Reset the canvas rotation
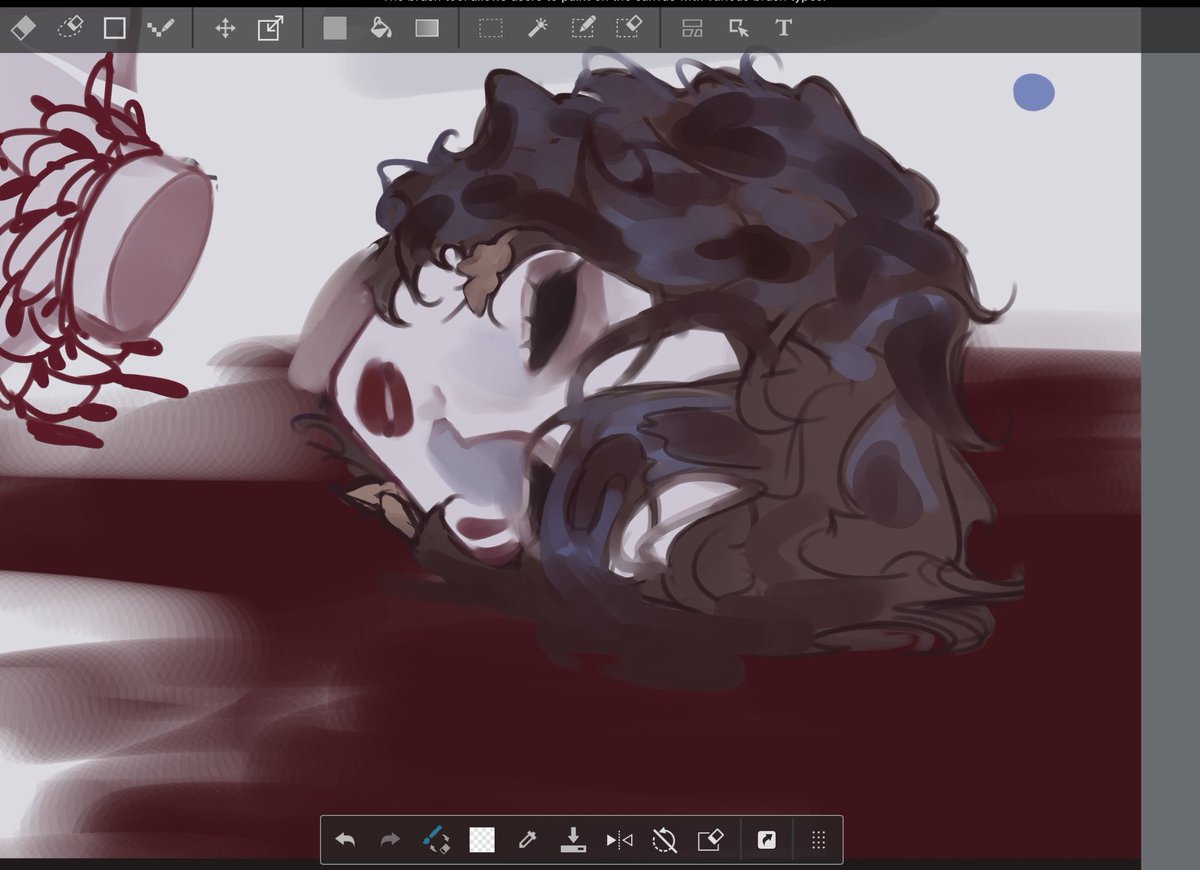The width and height of the screenshot is (1200, 870). click(x=664, y=840)
